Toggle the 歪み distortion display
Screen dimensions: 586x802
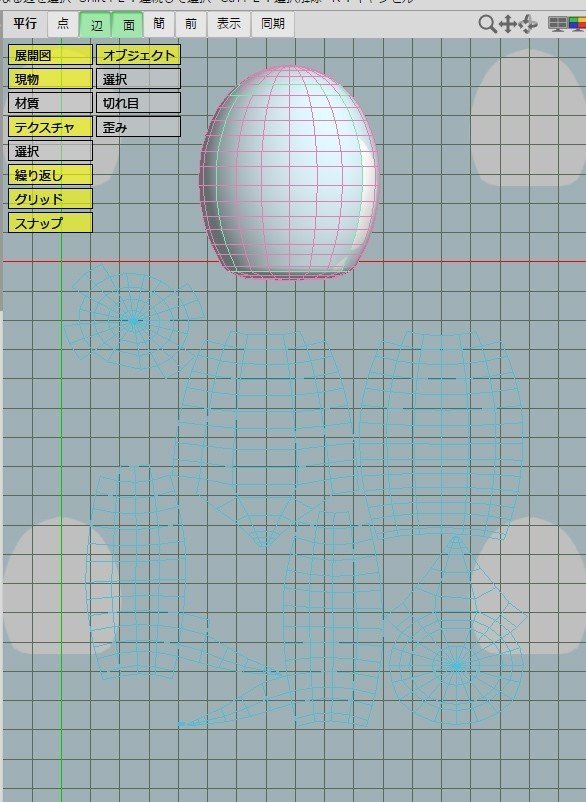click(x=139, y=127)
